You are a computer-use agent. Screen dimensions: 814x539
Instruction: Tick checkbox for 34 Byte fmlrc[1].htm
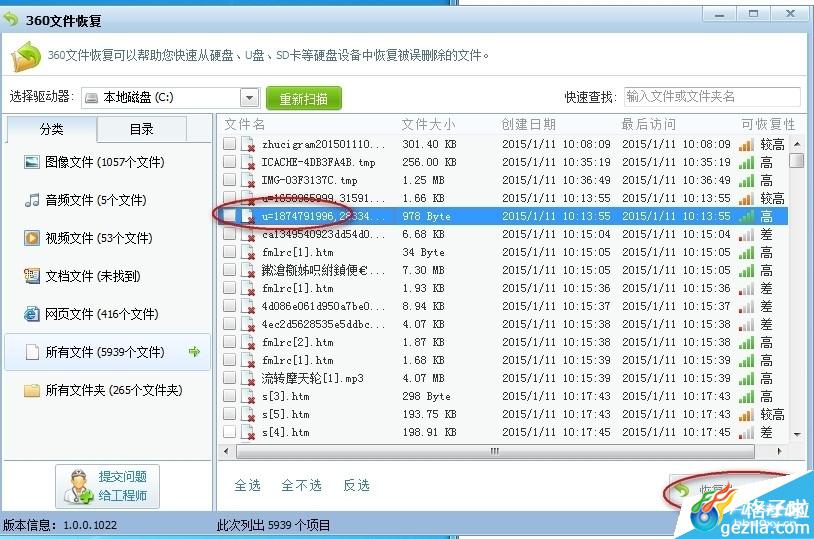tap(229, 252)
